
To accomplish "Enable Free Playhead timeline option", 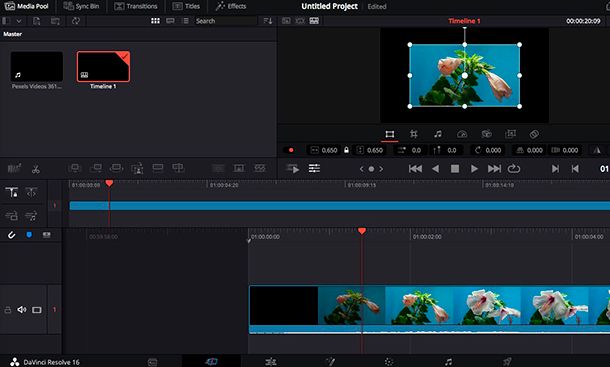I will point(31,192).
